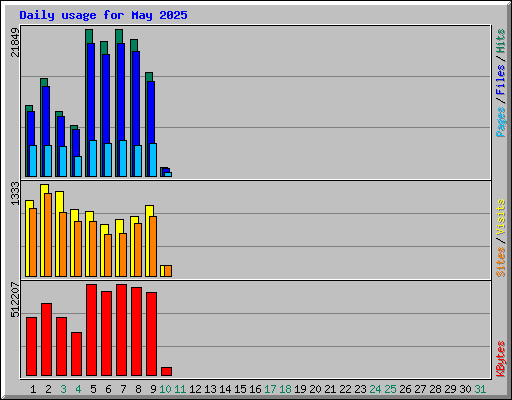
Task: Click day 23 label on x-axis
Action: coord(360,389)
